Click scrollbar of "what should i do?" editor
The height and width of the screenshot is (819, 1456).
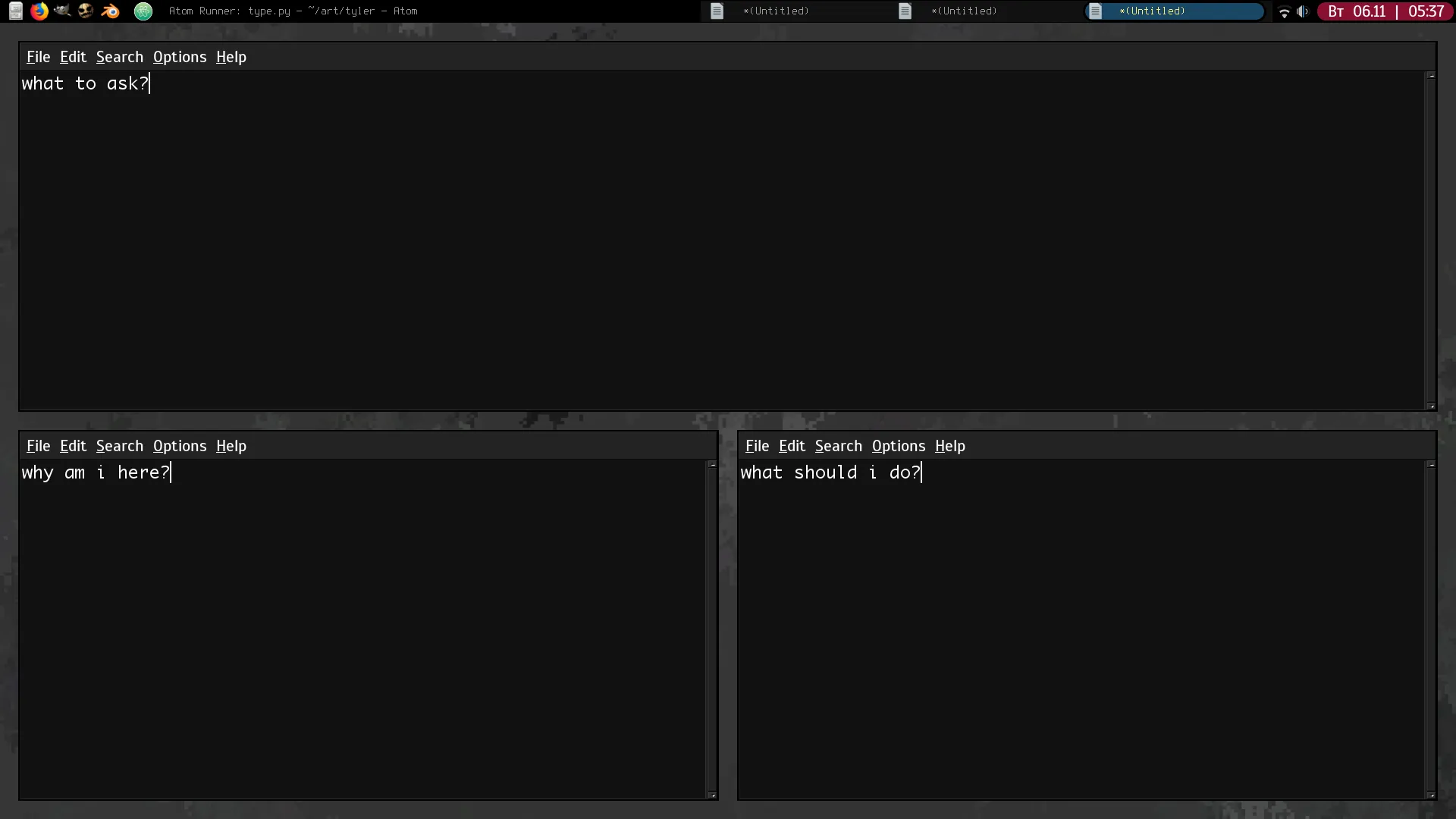pyautogui.click(x=1431, y=629)
